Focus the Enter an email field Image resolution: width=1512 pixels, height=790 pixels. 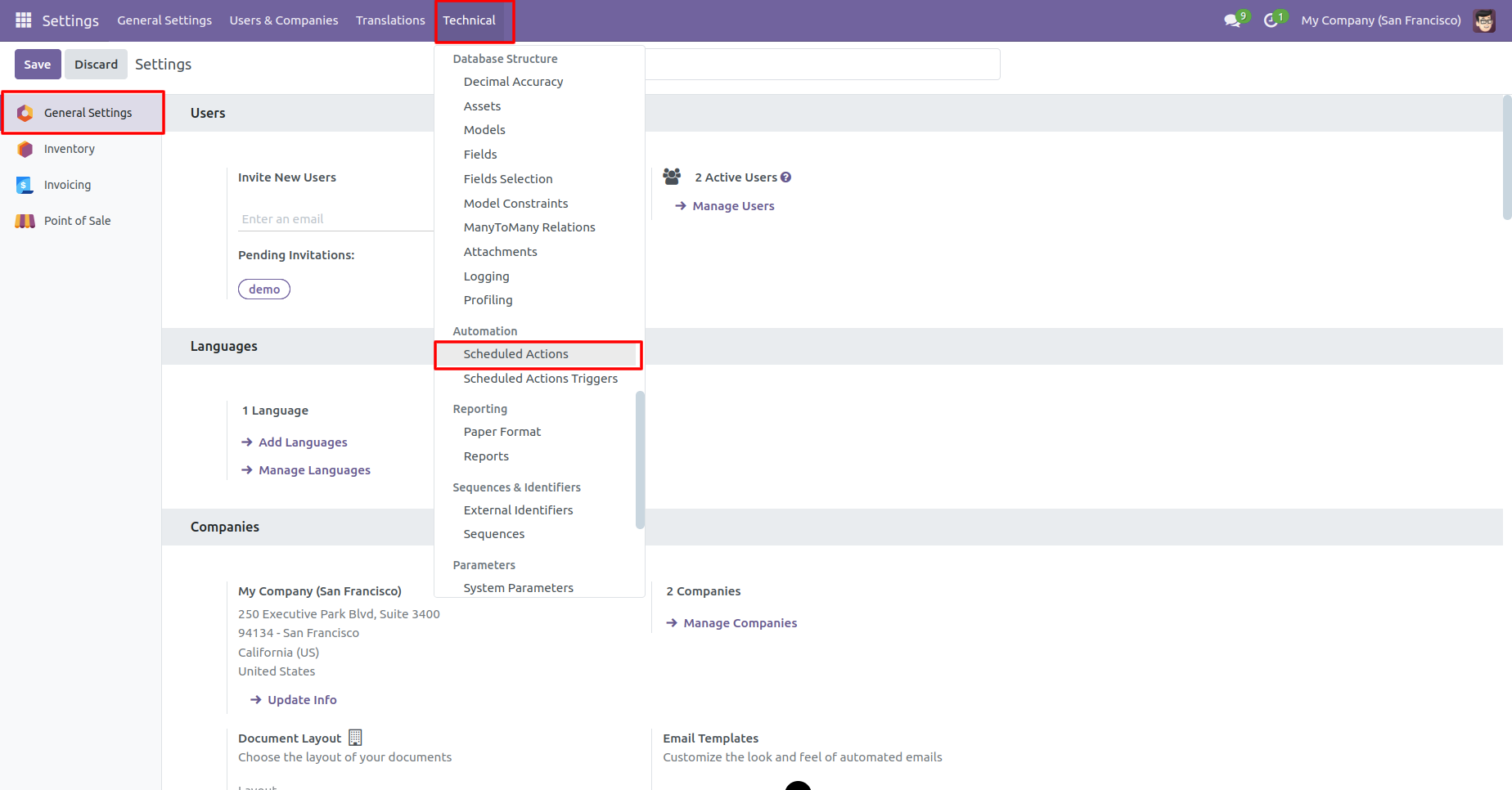(x=336, y=219)
